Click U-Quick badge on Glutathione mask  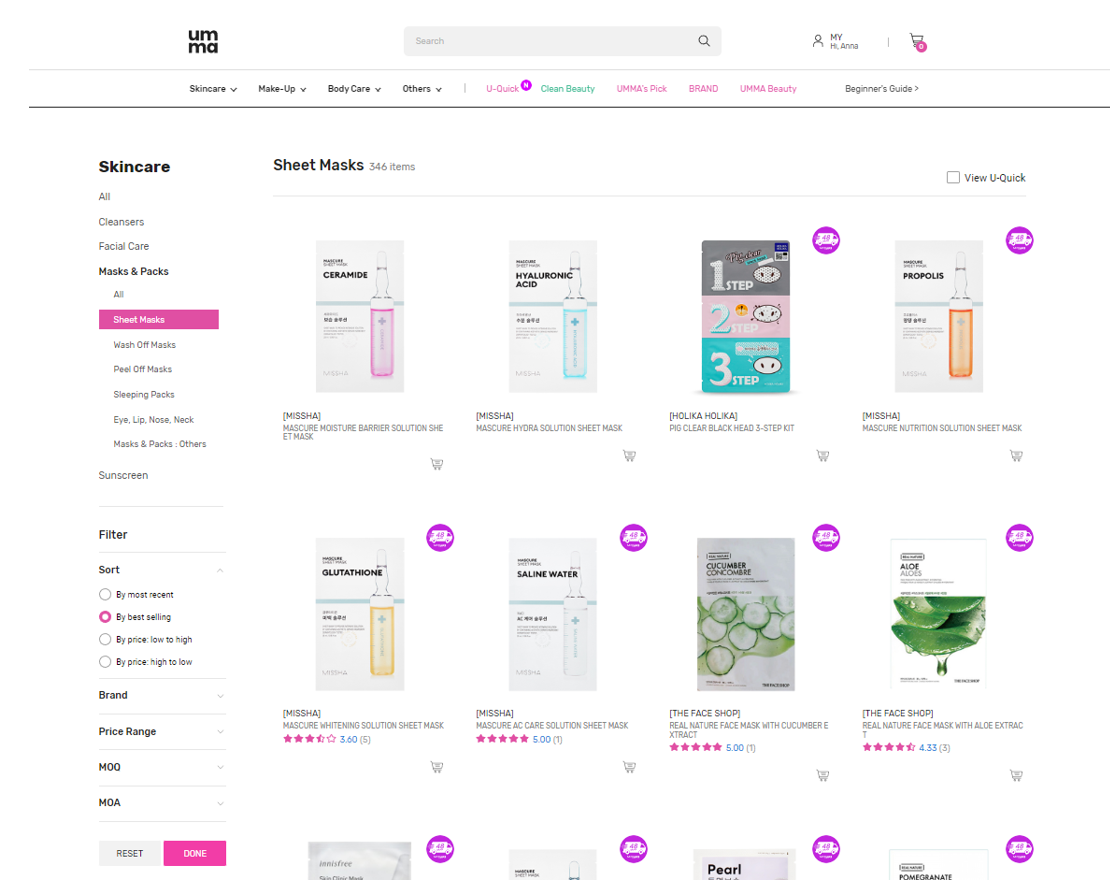pyautogui.click(x=440, y=538)
